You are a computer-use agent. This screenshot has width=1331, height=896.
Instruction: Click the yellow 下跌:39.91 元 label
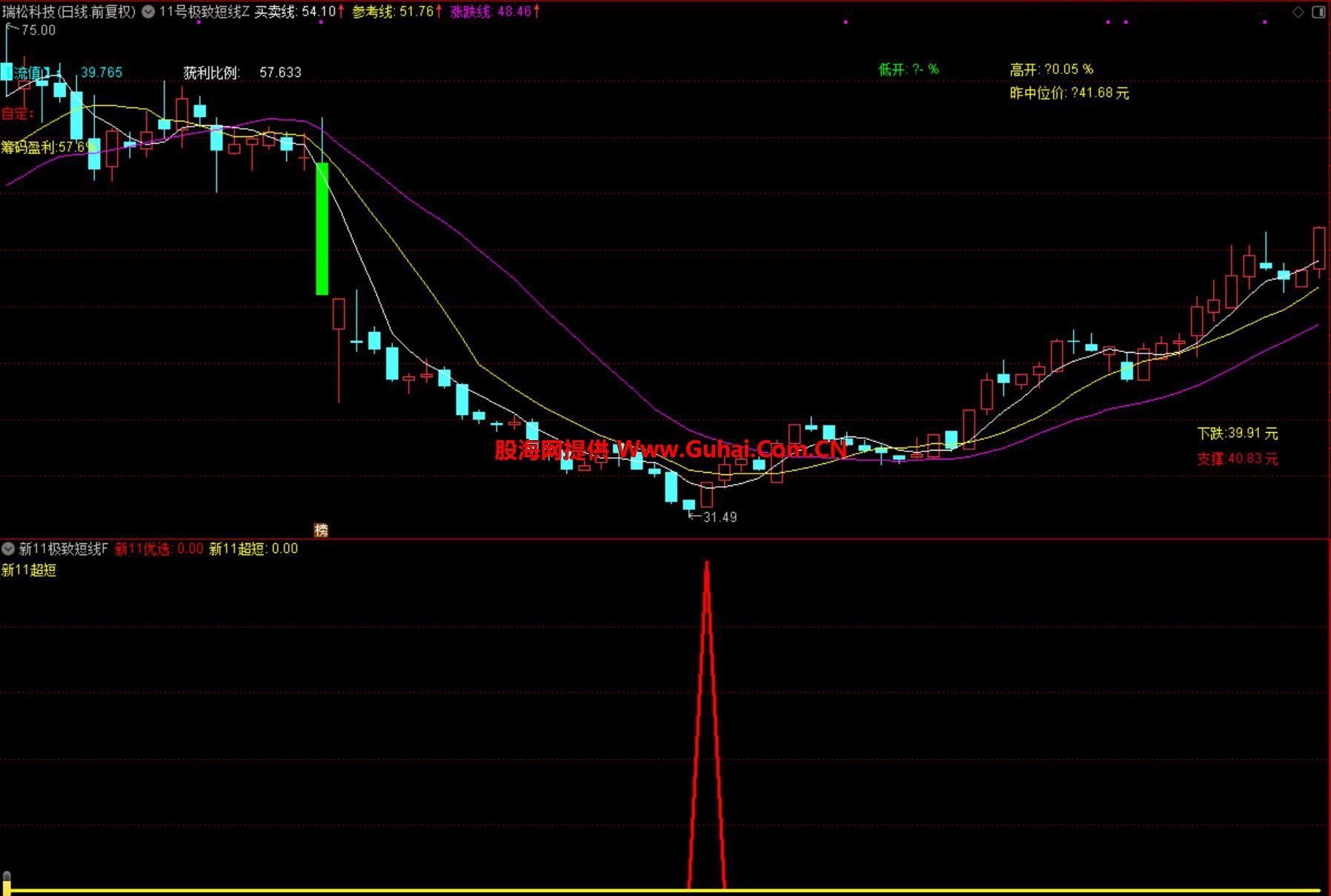[1238, 434]
